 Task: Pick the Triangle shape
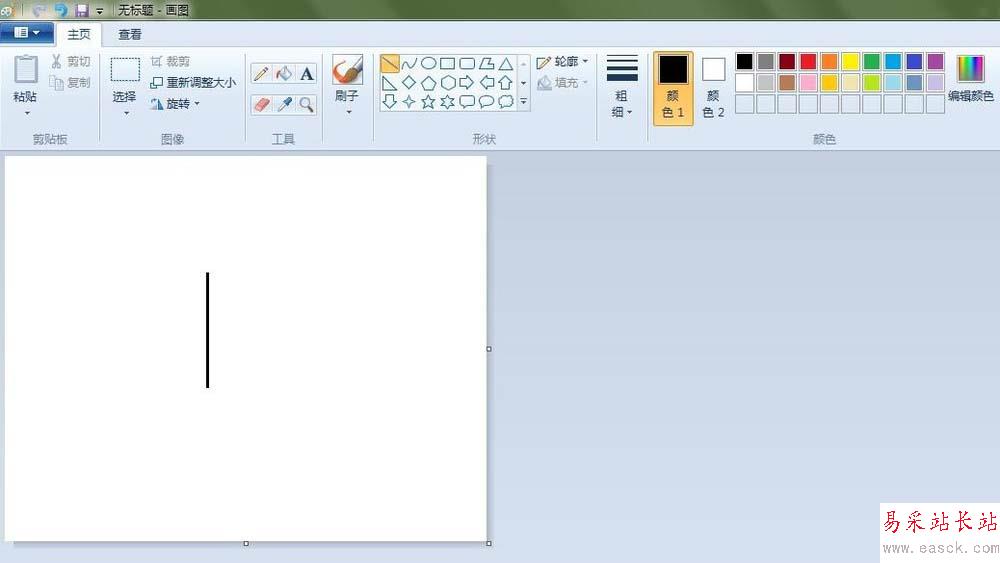pyautogui.click(x=506, y=63)
